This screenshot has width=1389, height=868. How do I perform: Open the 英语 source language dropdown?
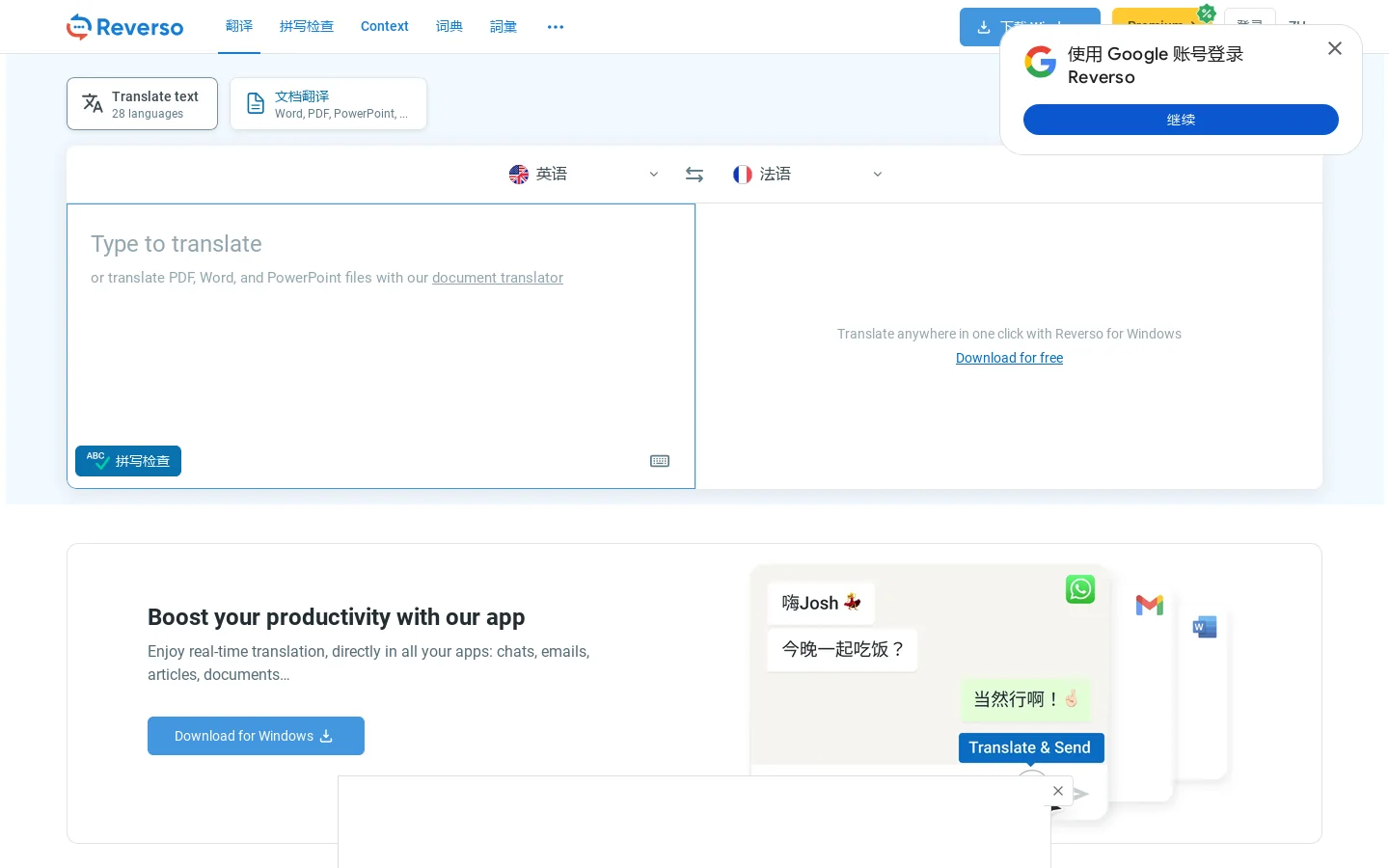[584, 175]
